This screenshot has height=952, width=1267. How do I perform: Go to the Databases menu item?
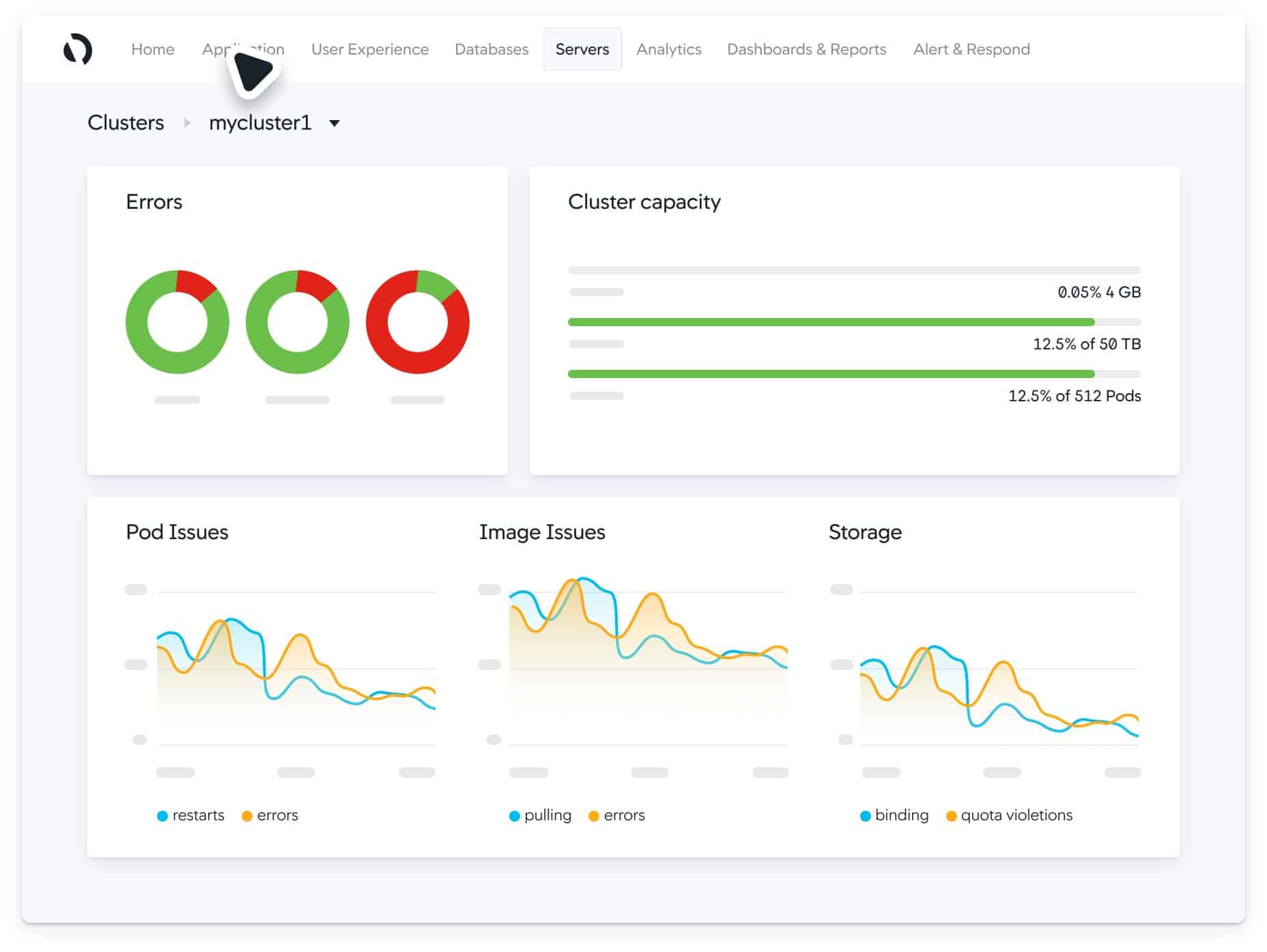492,49
